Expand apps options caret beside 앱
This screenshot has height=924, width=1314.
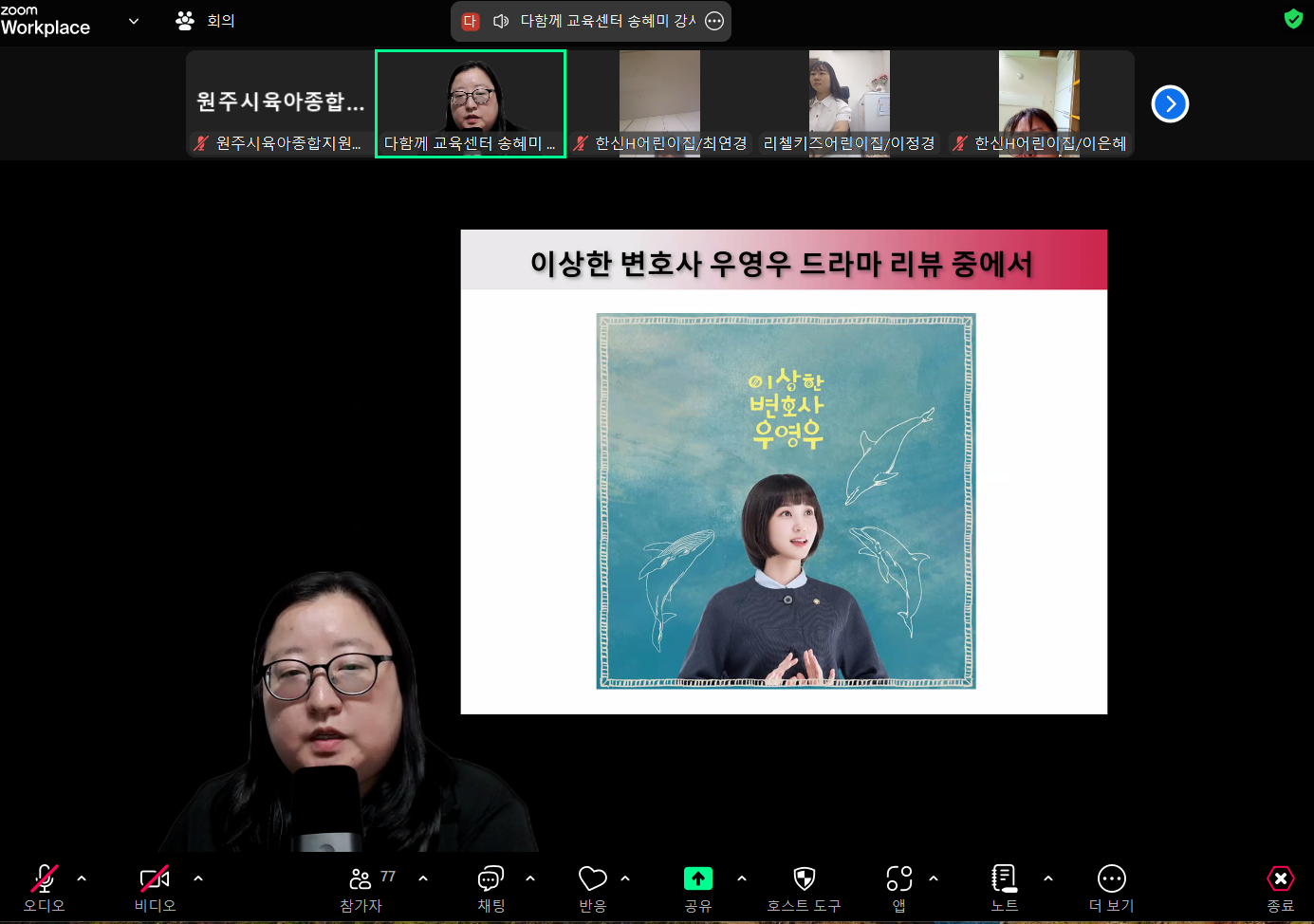tap(934, 878)
